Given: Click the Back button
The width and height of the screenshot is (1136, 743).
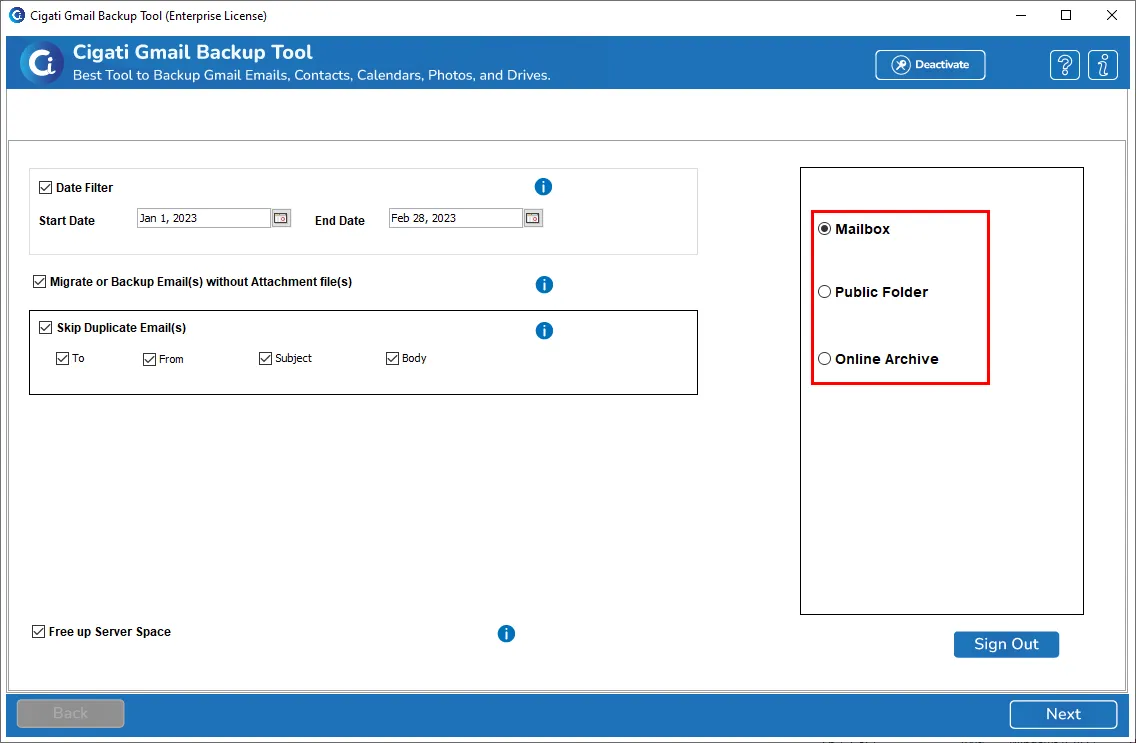Looking at the screenshot, I should point(70,713).
